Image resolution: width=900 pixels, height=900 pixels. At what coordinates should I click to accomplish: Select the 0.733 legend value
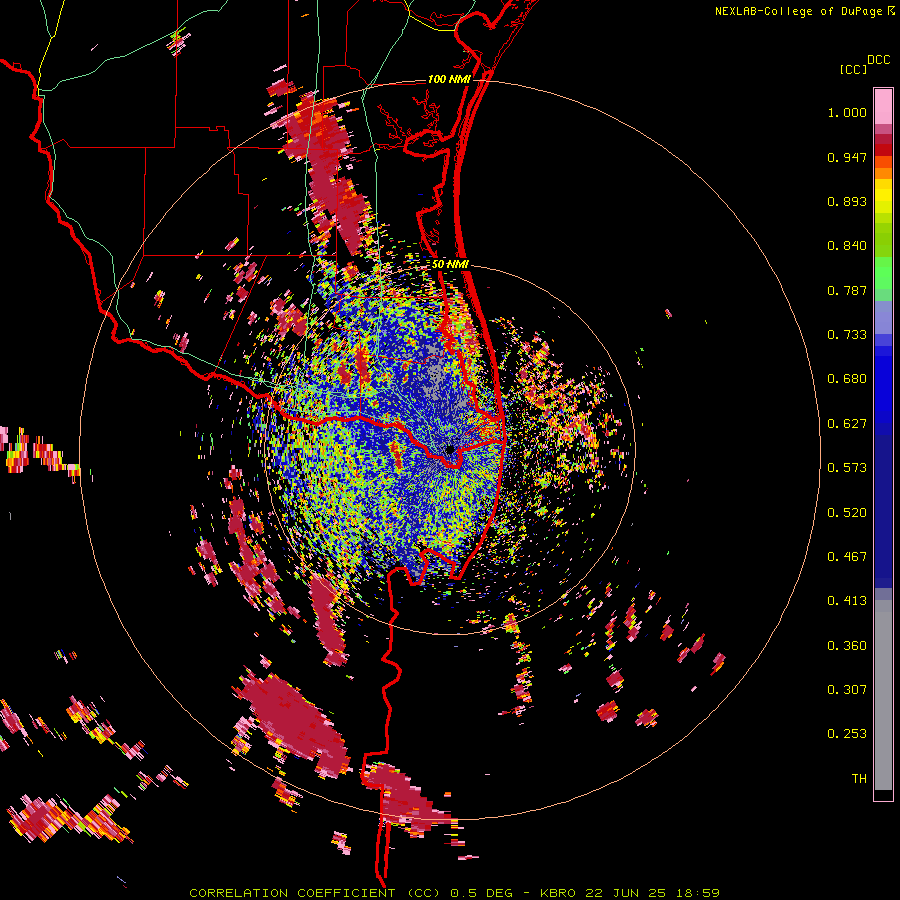pyautogui.click(x=847, y=335)
